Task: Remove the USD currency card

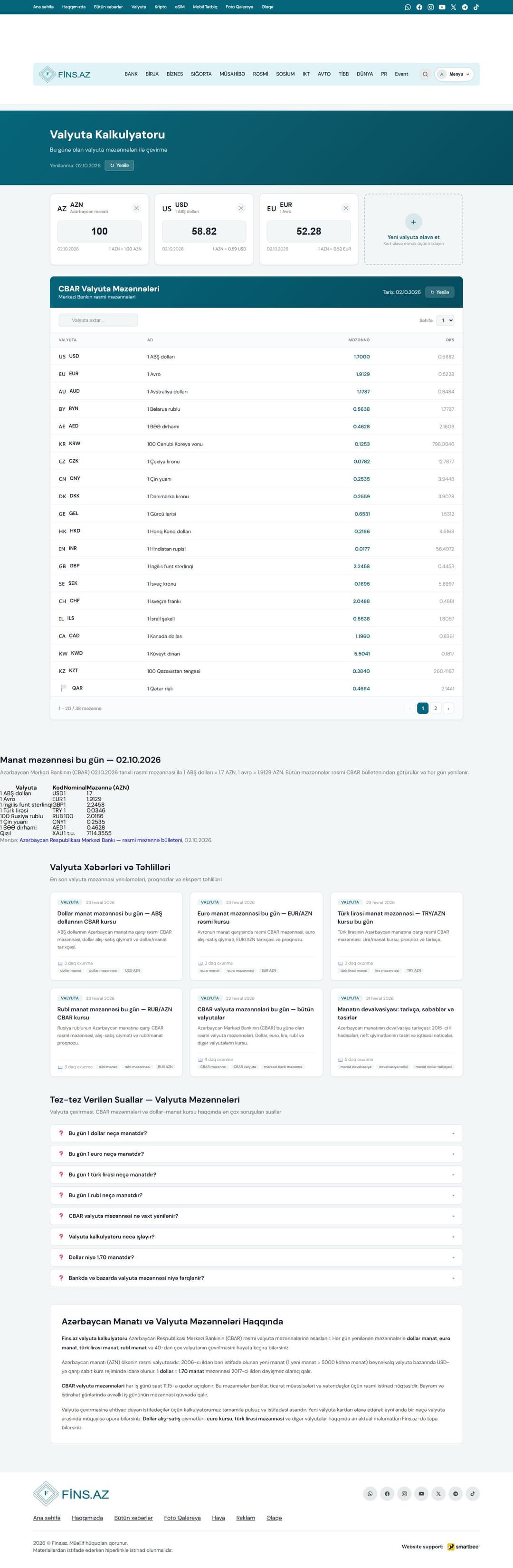Action: pyautogui.click(x=241, y=208)
